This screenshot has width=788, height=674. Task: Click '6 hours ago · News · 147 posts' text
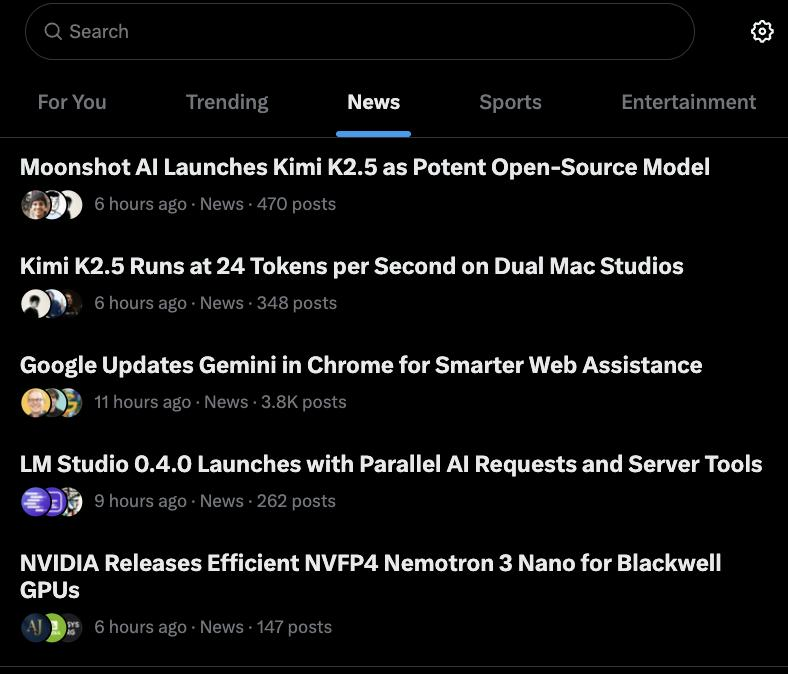click(213, 627)
